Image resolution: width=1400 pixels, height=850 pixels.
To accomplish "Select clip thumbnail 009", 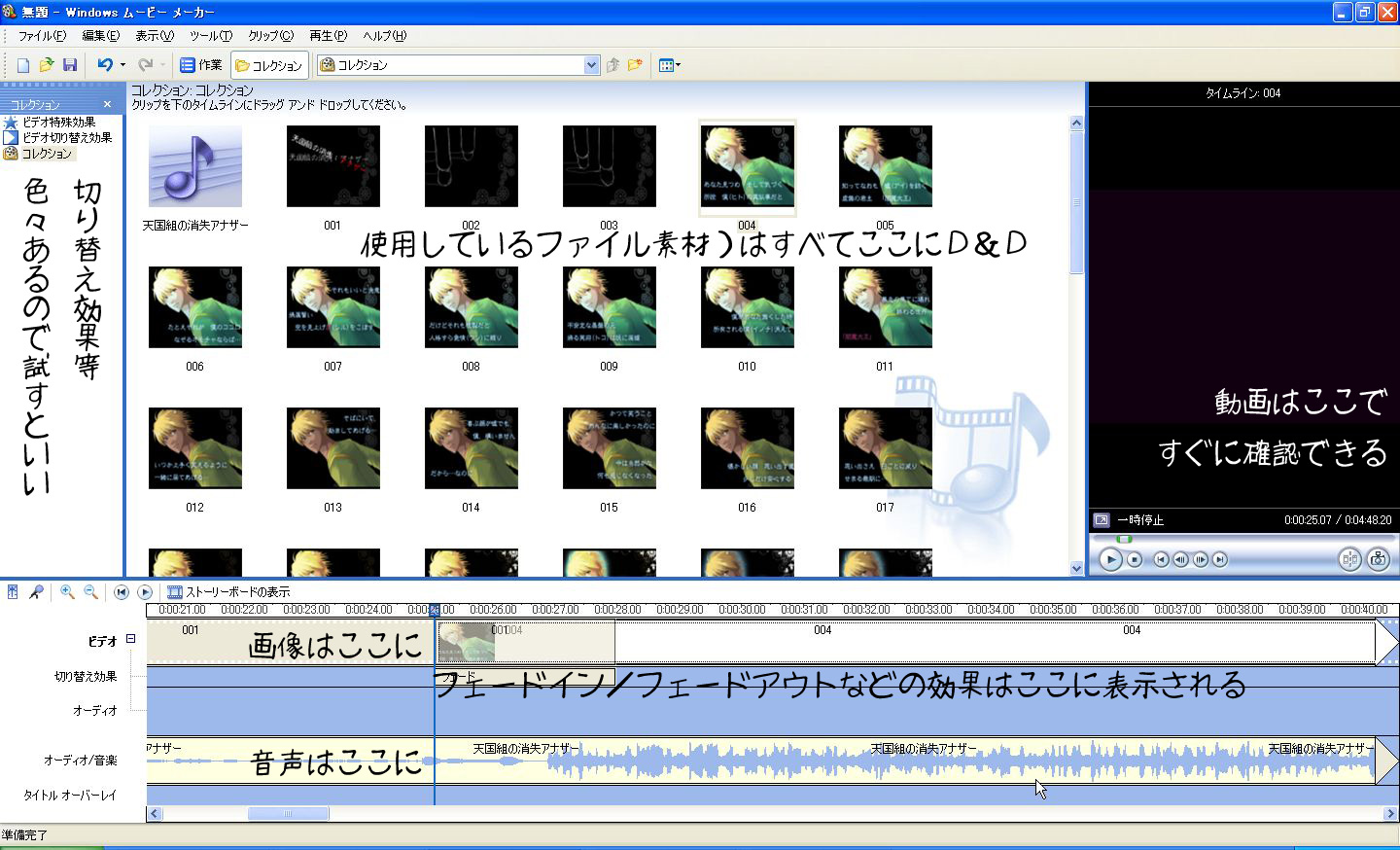I will tap(609, 307).
